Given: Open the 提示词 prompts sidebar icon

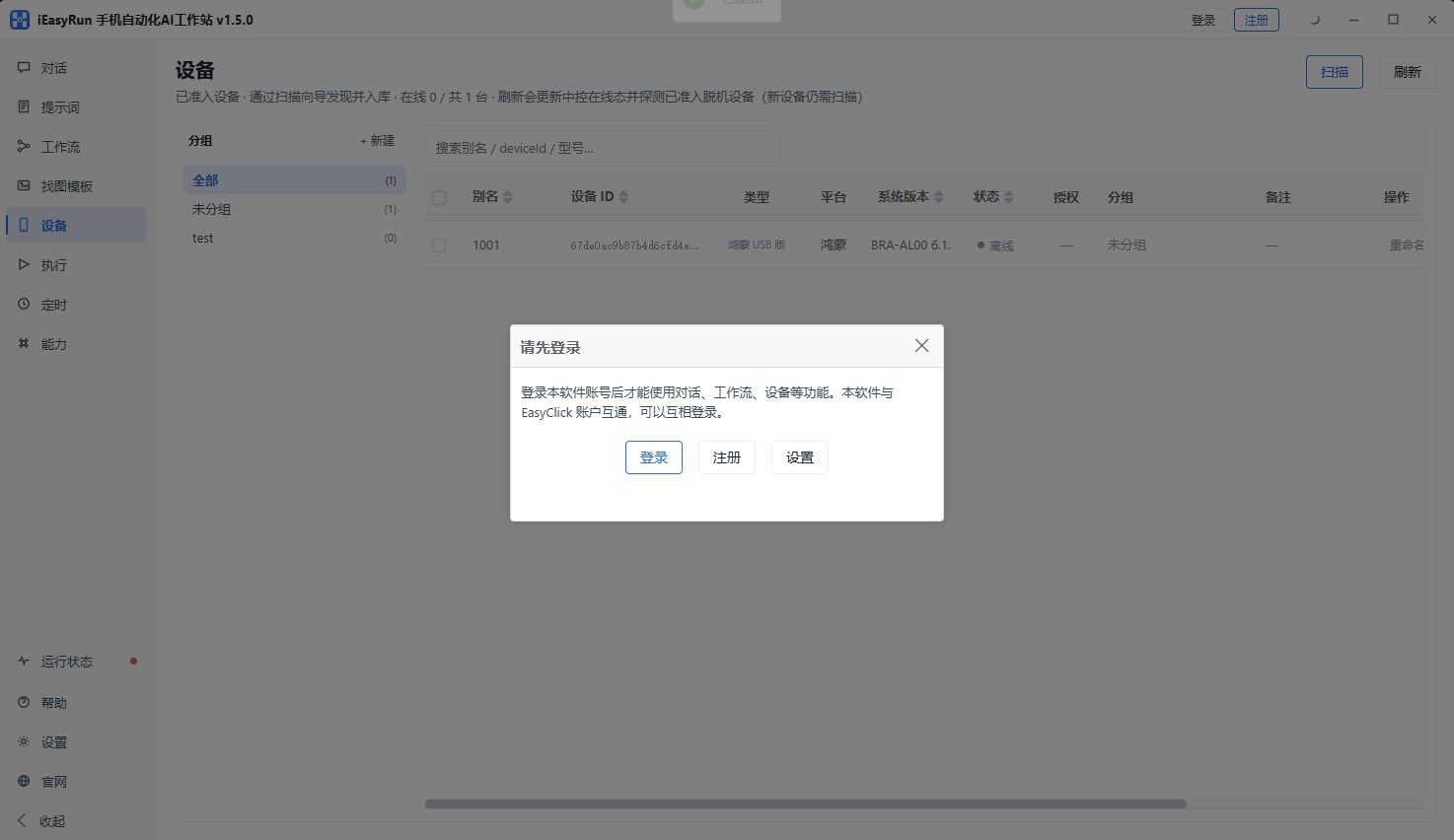Looking at the screenshot, I should 24,106.
